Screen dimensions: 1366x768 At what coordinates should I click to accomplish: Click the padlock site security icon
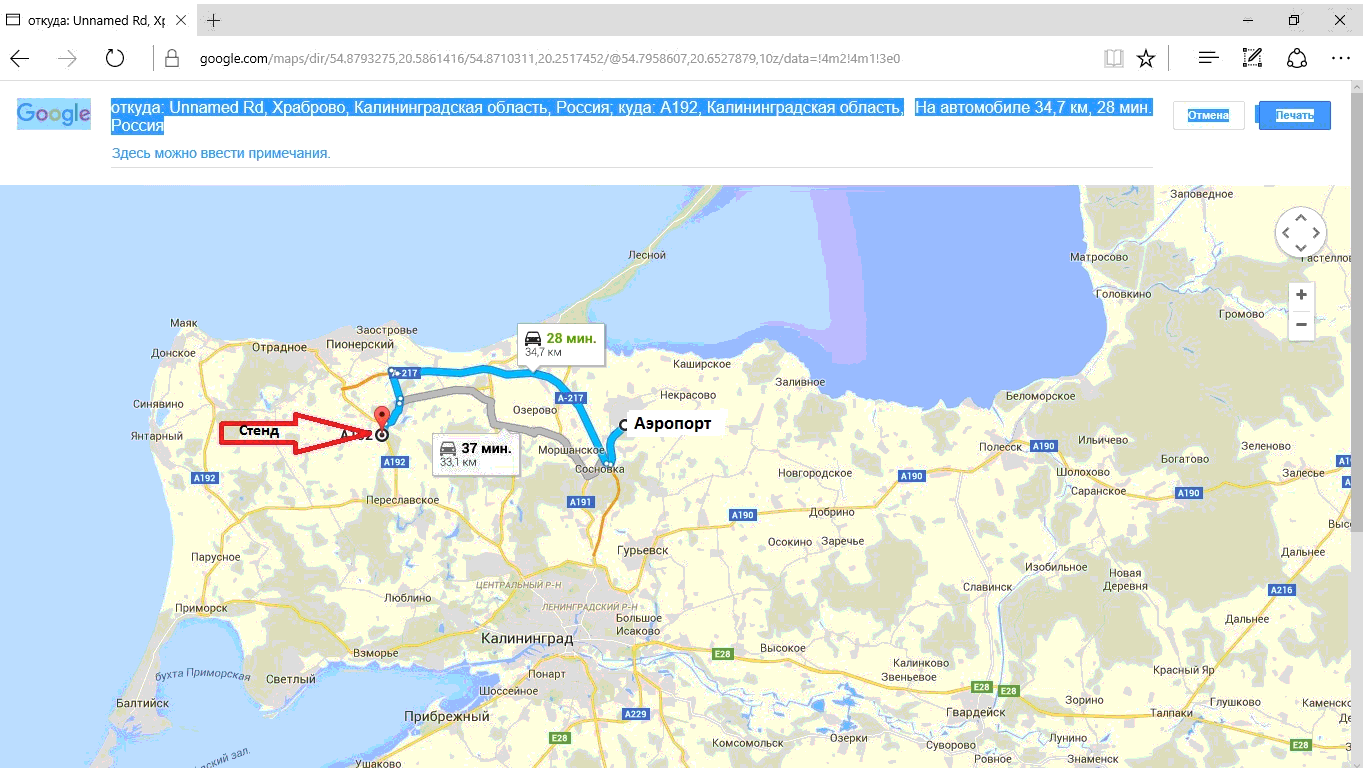171,58
